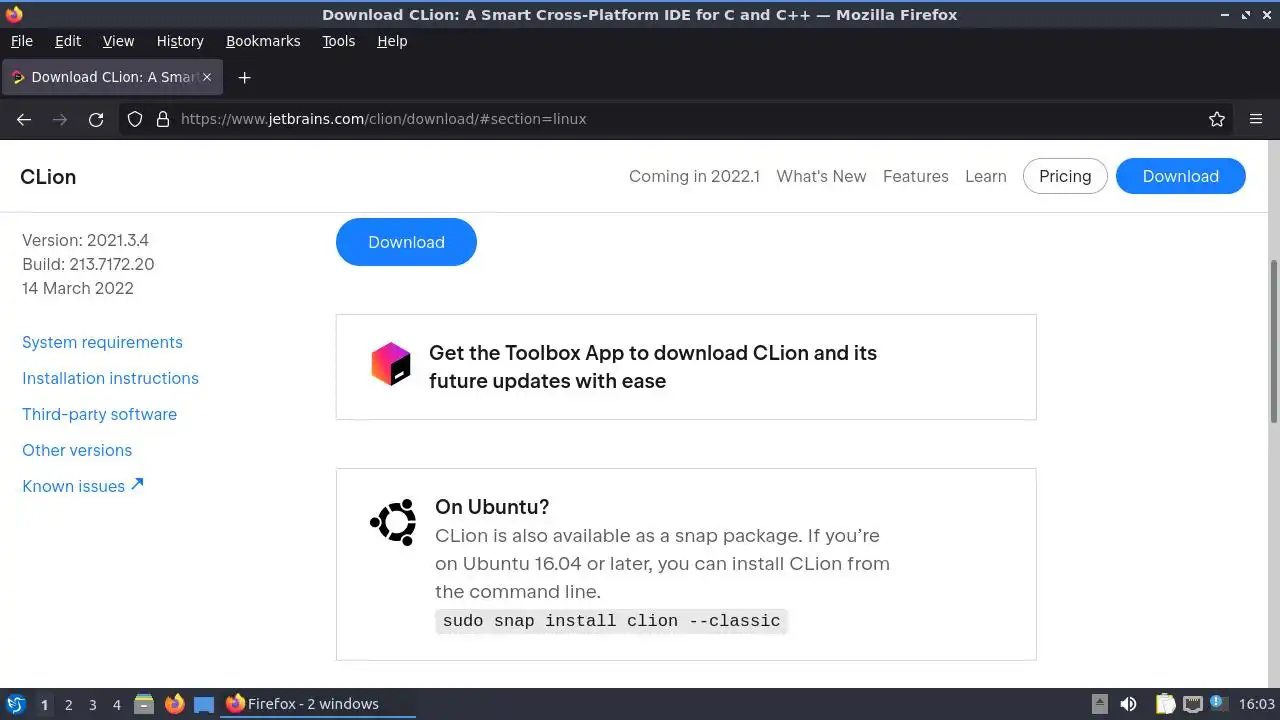Open a new tab with plus

click(244, 77)
